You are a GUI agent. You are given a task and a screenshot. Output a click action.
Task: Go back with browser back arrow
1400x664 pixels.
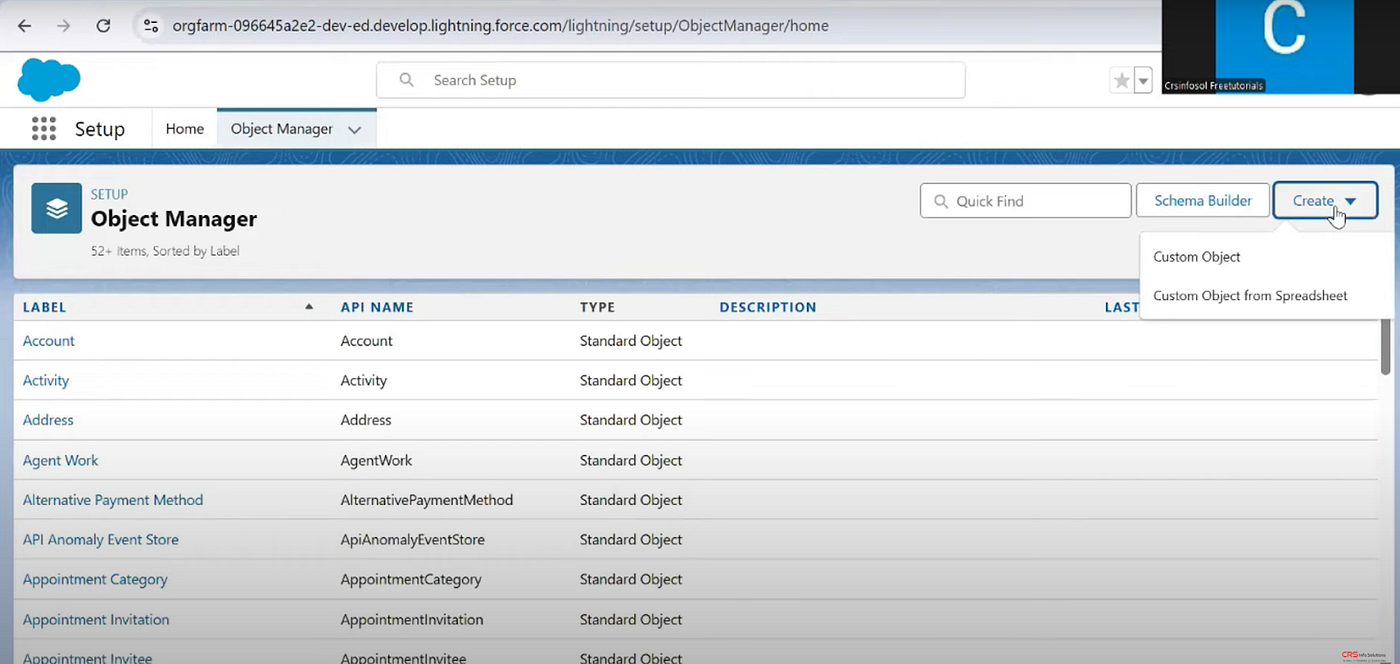(x=25, y=26)
